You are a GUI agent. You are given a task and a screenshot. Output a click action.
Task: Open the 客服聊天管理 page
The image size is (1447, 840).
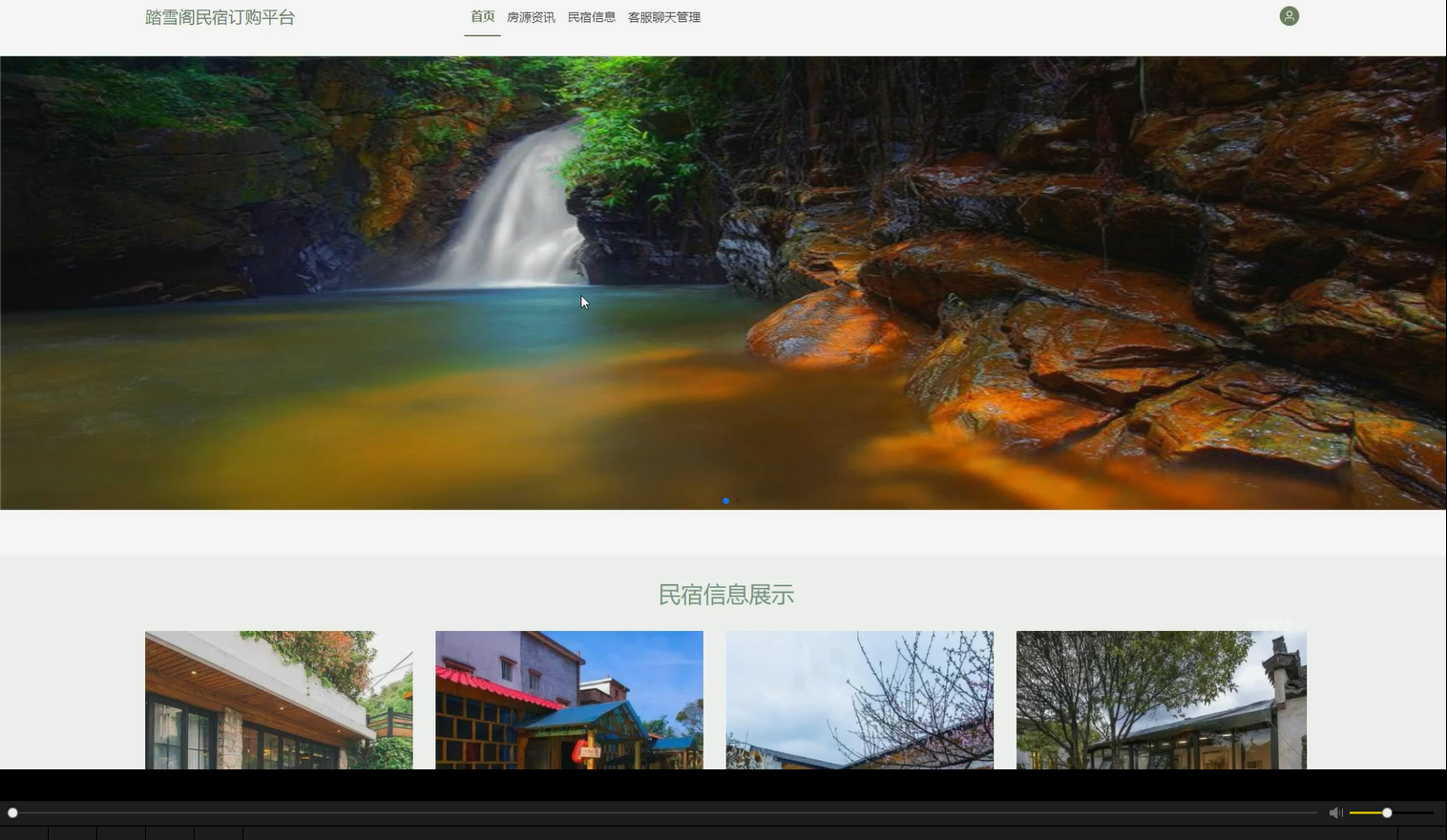click(663, 16)
